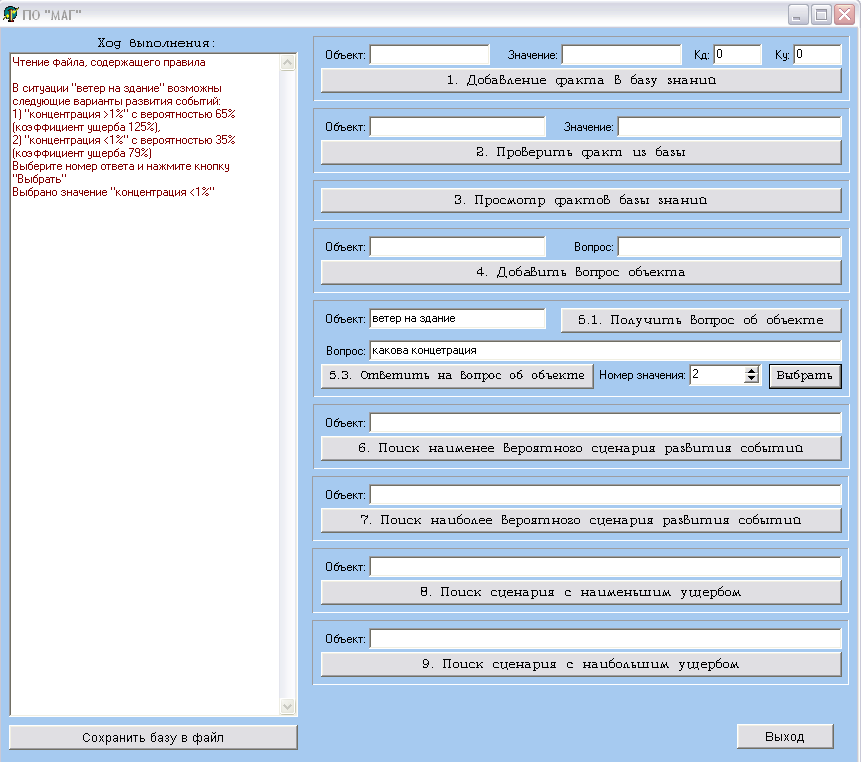
Task: Click the 'Номер значения' number field
Action: pyautogui.click(x=717, y=375)
